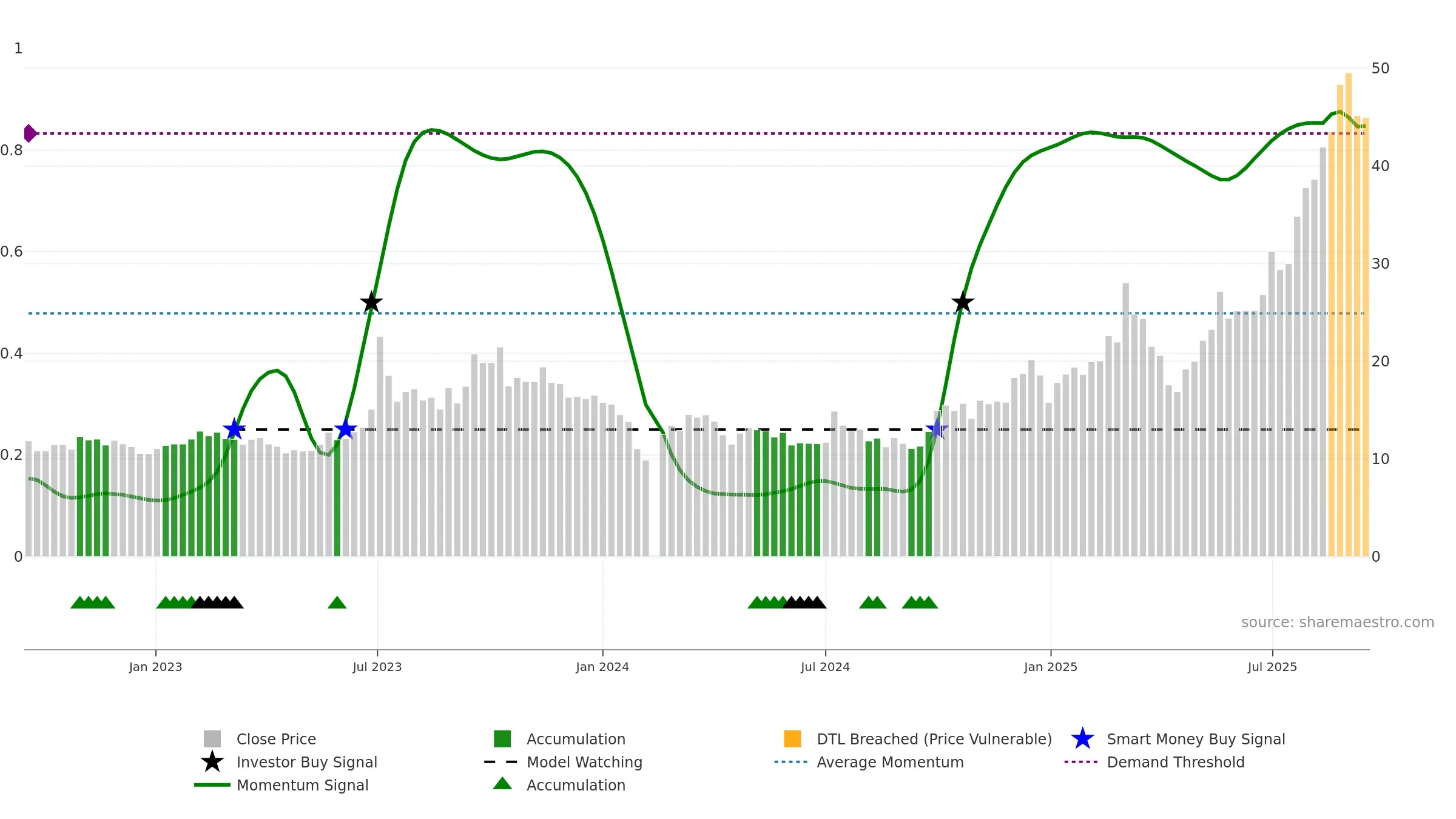Click the black Investor Buy Signal legend star
Screen dimensions: 1456x819
212,762
